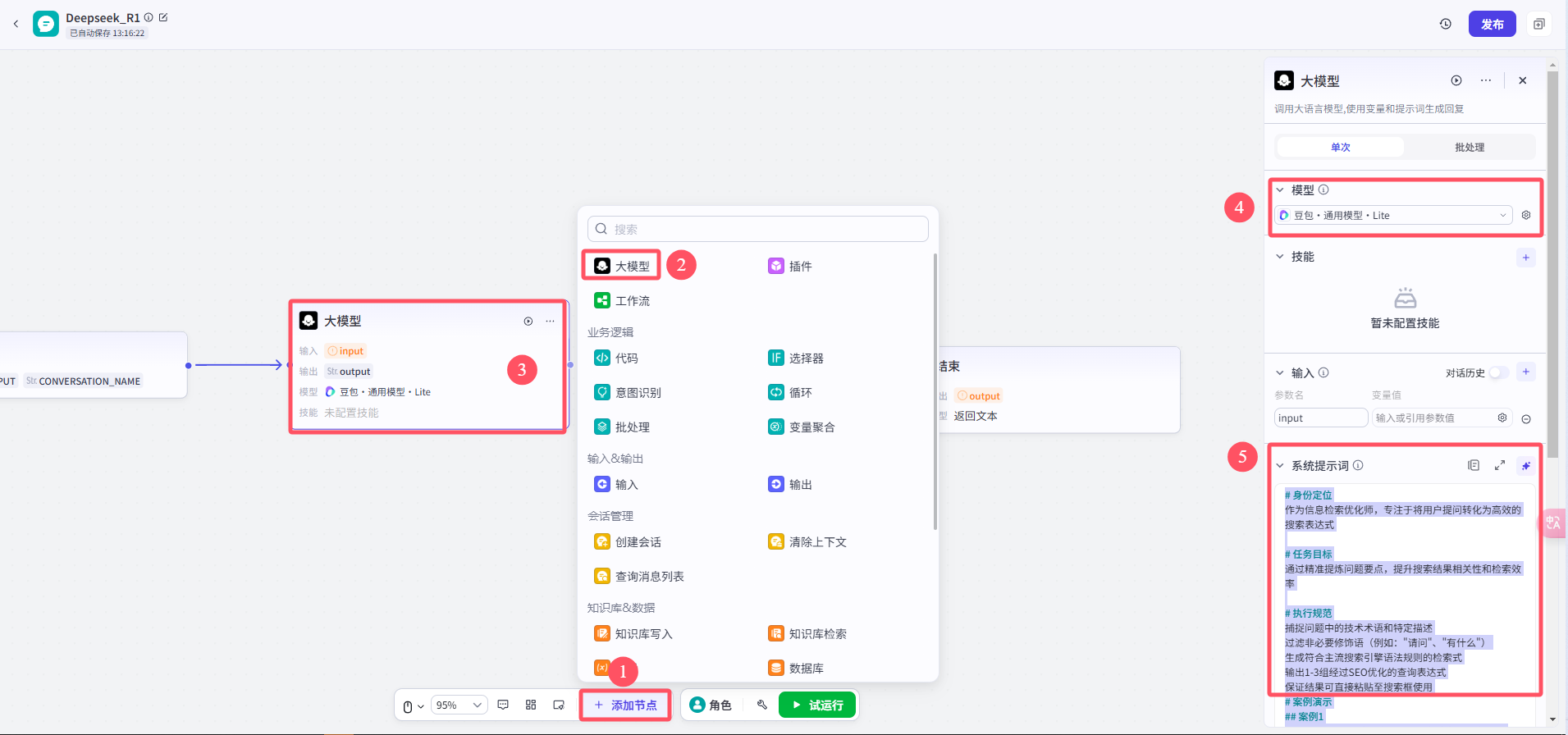Click the output tag in 结束 node
The width and height of the screenshot is (1568, 735).
[x=978, y=395]
